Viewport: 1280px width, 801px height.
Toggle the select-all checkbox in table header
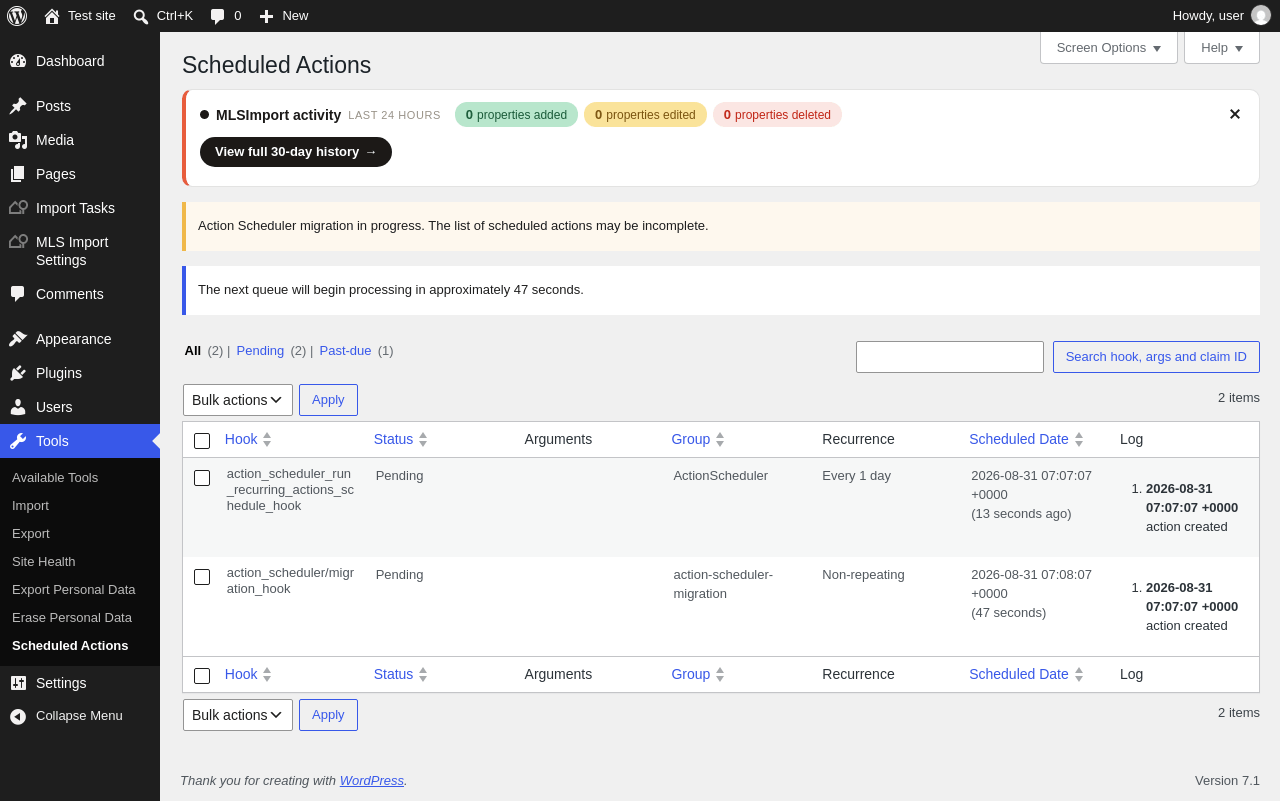202,441
